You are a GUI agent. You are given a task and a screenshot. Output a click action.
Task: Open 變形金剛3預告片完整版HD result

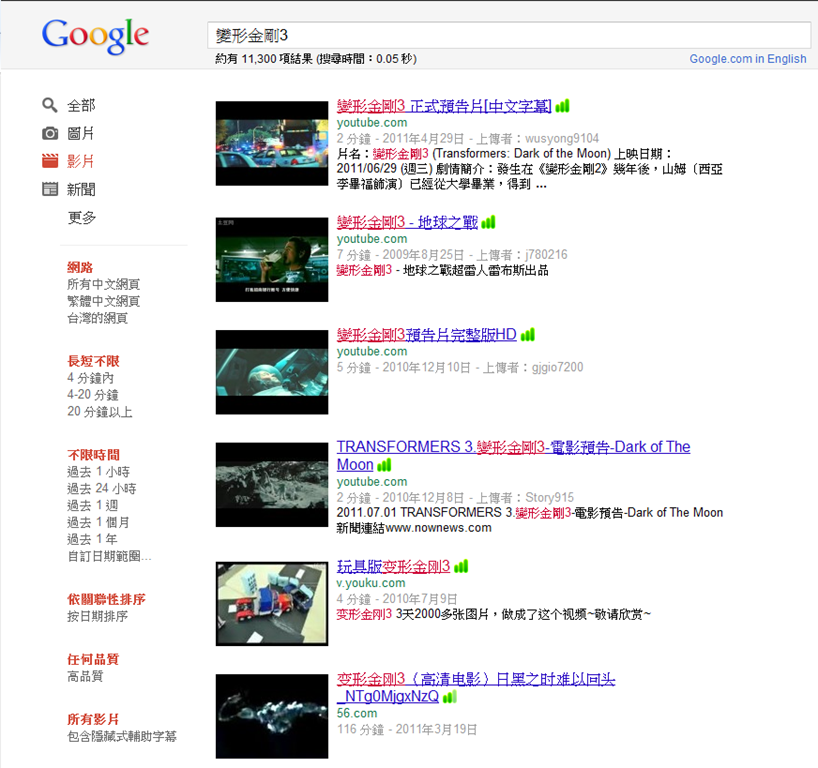coord(426,335)
